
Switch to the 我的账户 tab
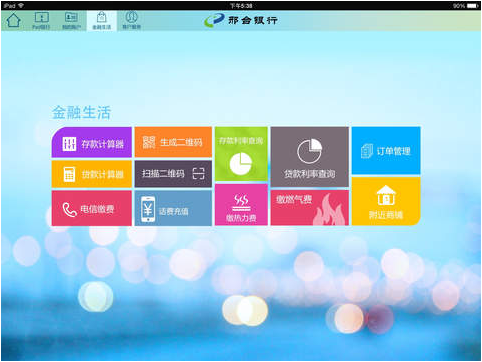click(x=71, y=21)
